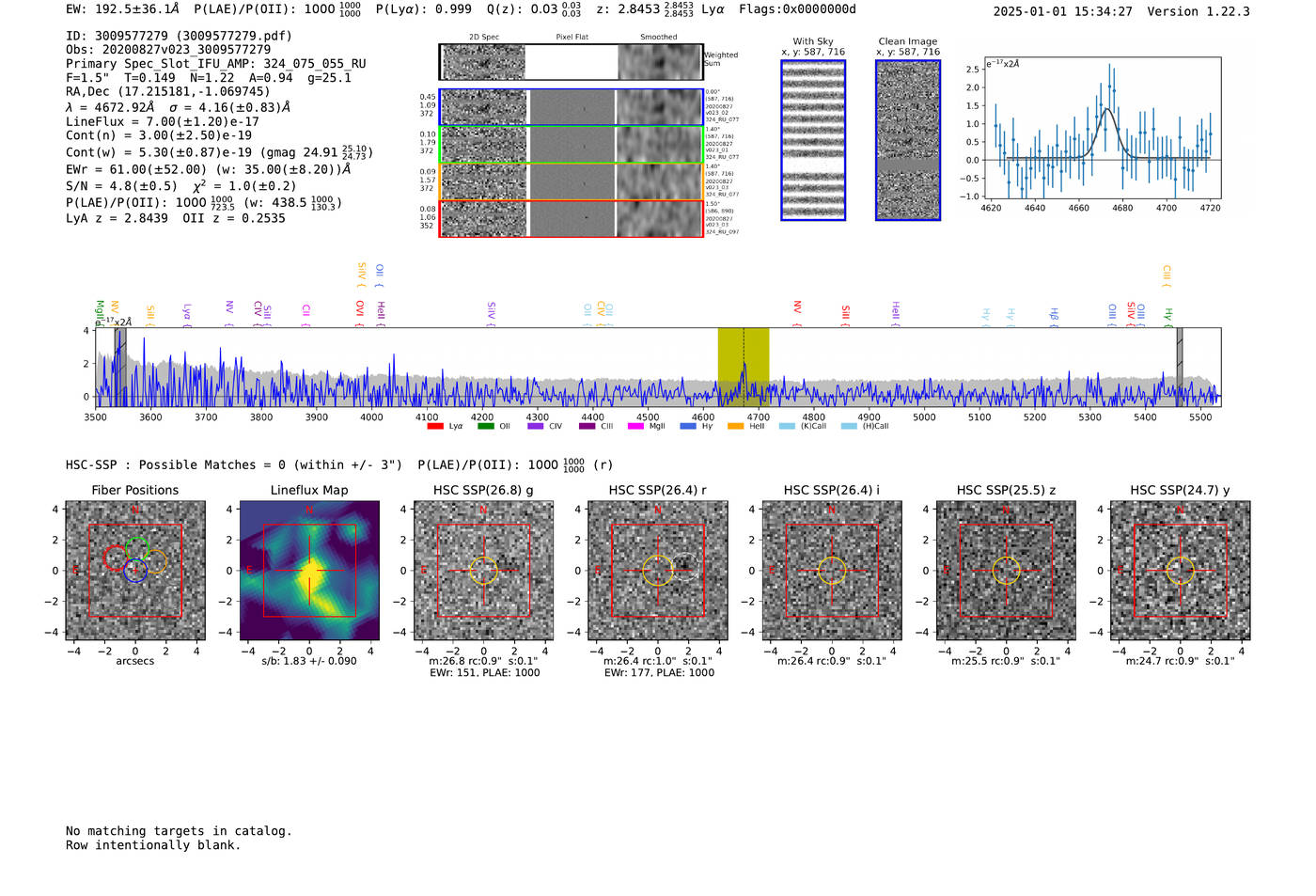Click the orange HeII legend swatch
Screen dimensions: 1316x896
[736, 426]
